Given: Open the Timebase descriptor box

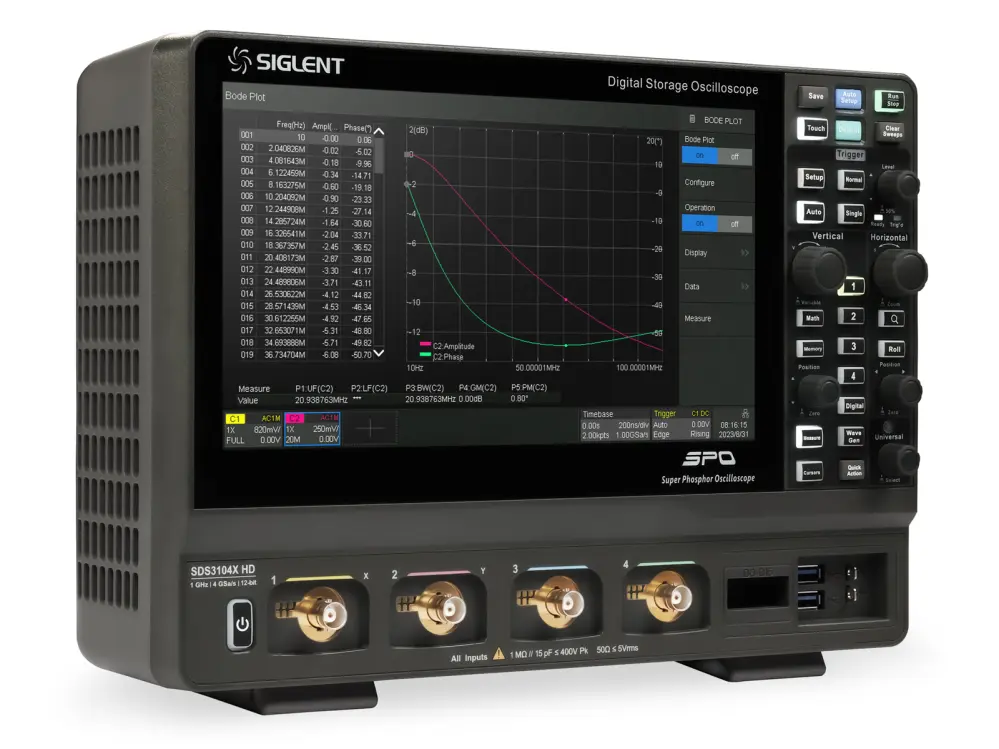Looking at the screenshot, I should [x=615, y=424].
